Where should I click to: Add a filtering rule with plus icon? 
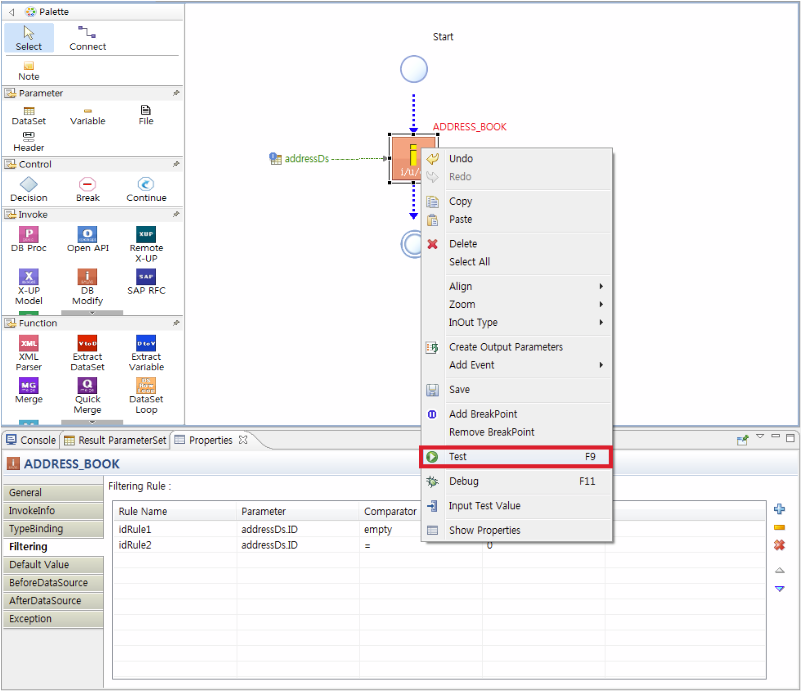click(779, 509)
